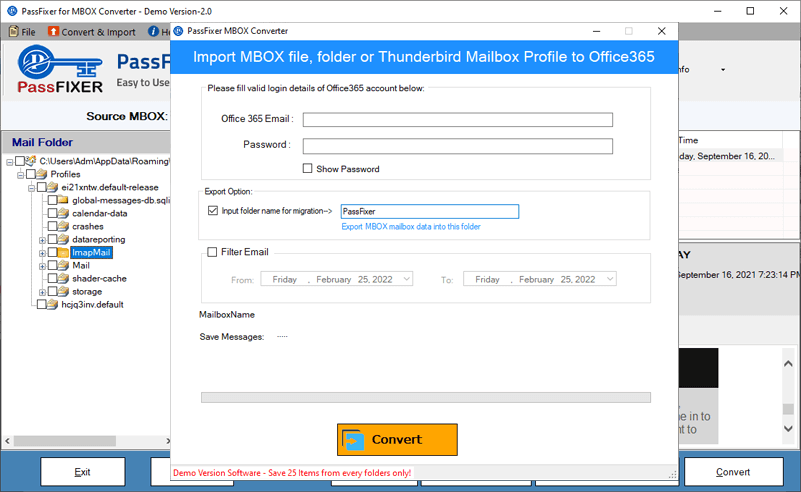Check the Profiles folder checkbox
801x492 pixels.
[31, 174]
